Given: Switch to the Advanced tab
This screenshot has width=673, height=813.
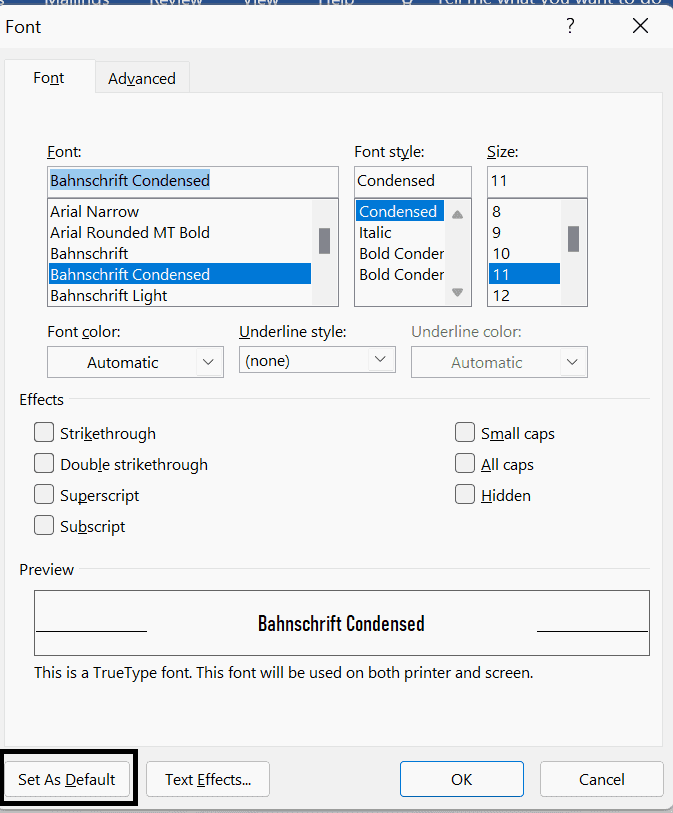Looking at the screenshot, I should point(141,77).
